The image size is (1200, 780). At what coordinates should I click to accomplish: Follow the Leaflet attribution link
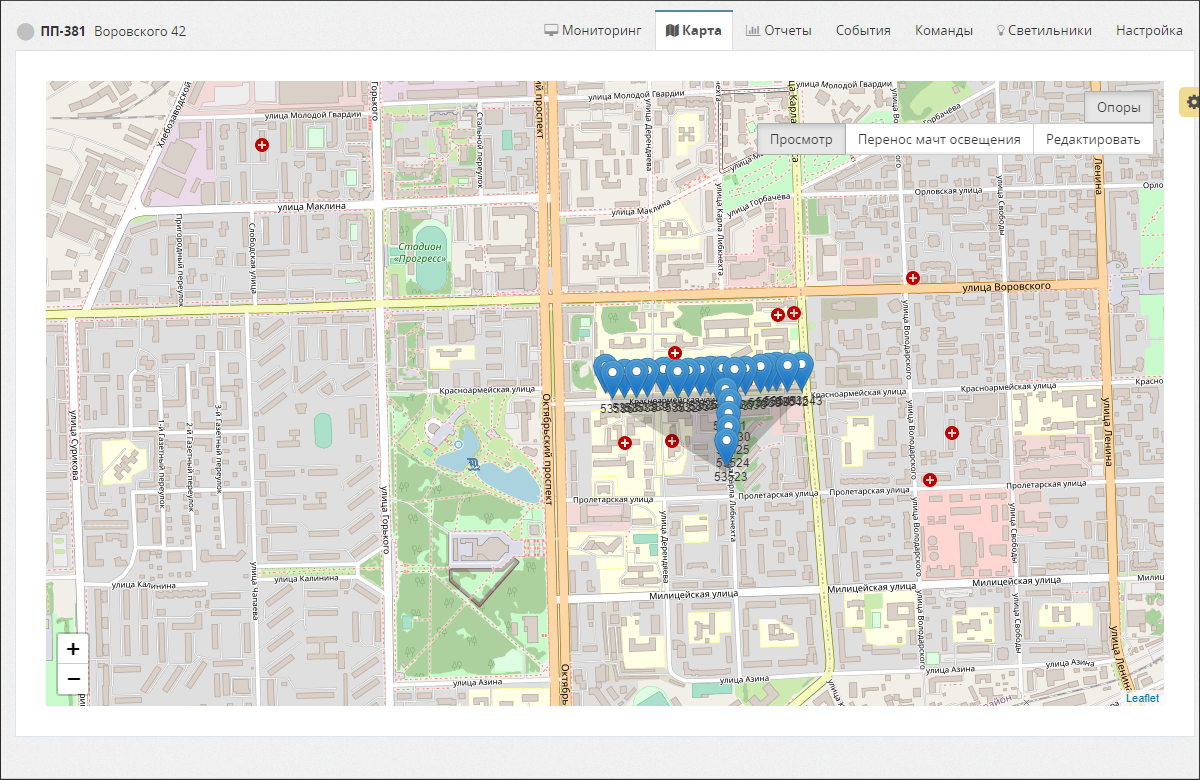tap(1142, 698)
